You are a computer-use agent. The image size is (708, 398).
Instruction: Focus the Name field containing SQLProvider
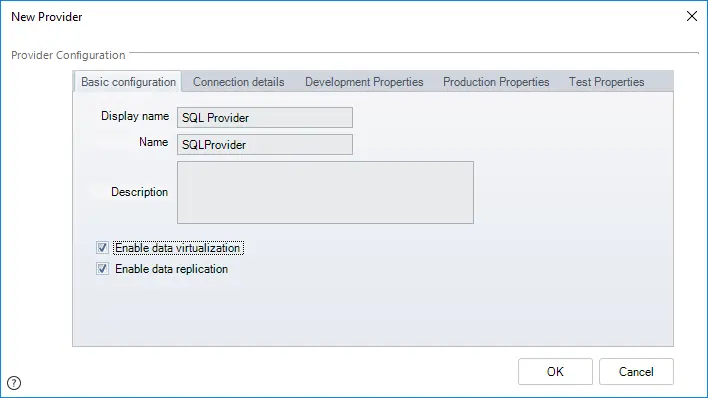265,145
